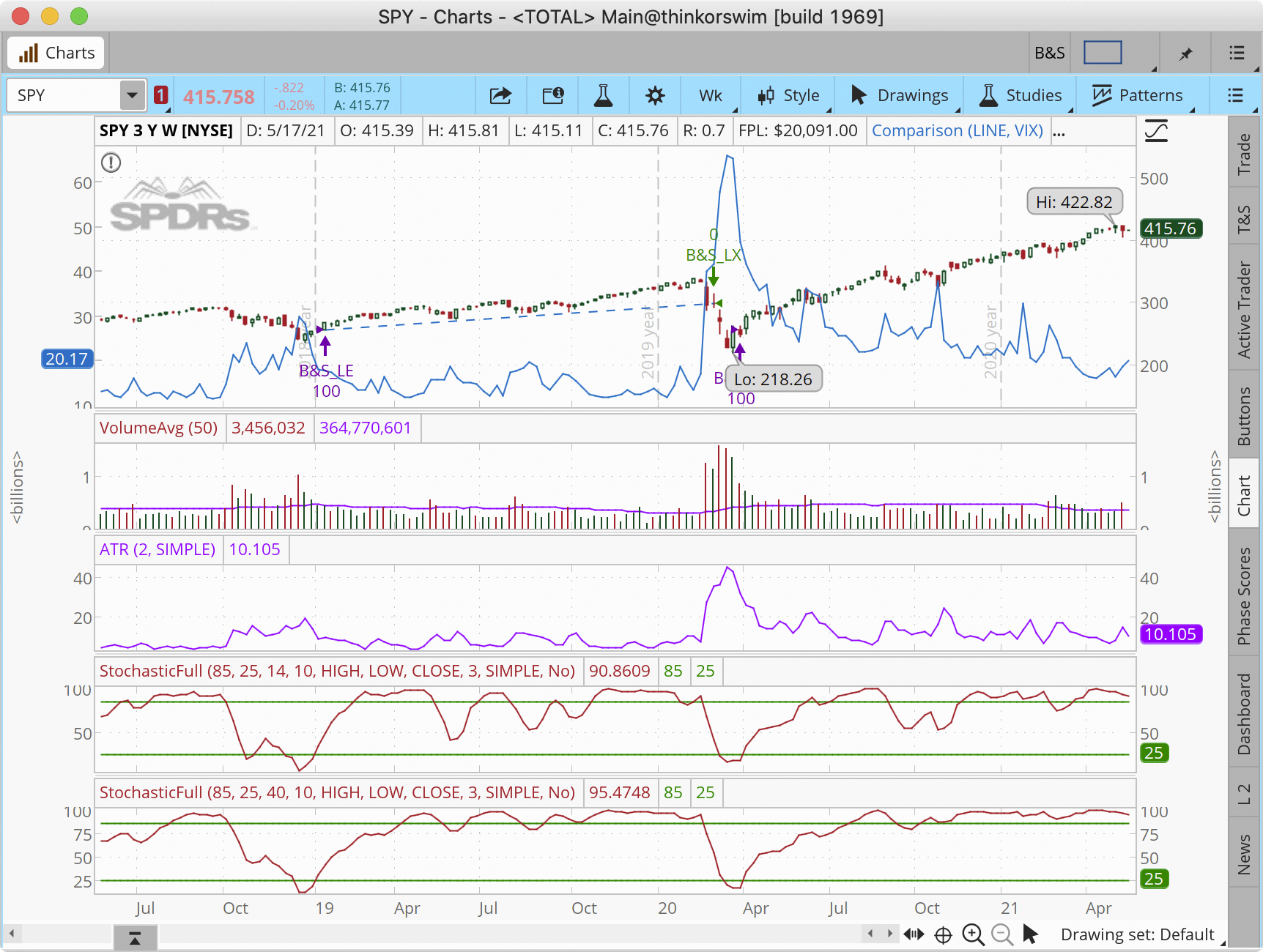Click the red volume average value 3,456,032

pos(268,428)
